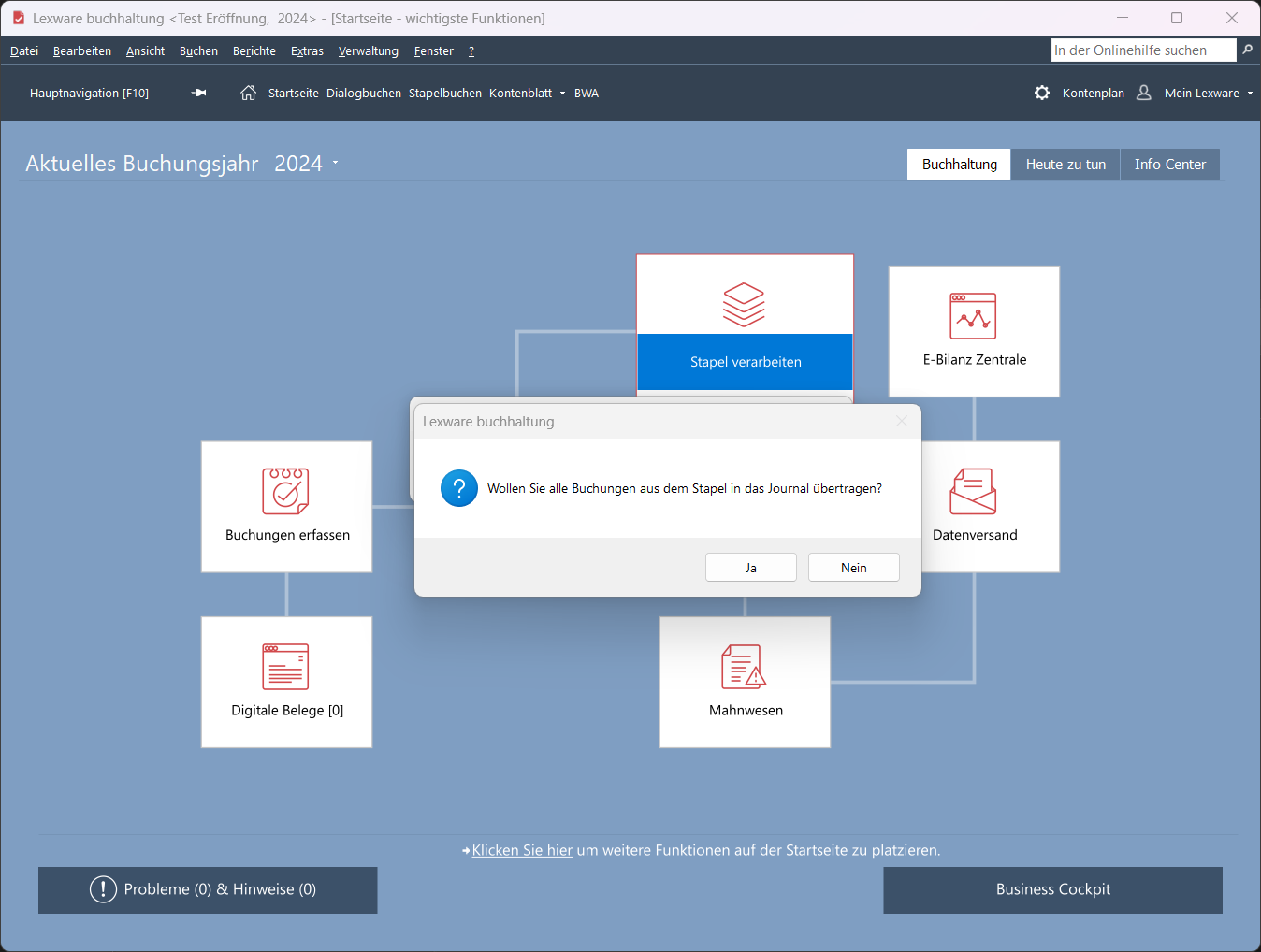Click the Stapel verarbeiten layers icon

(745, 305)
